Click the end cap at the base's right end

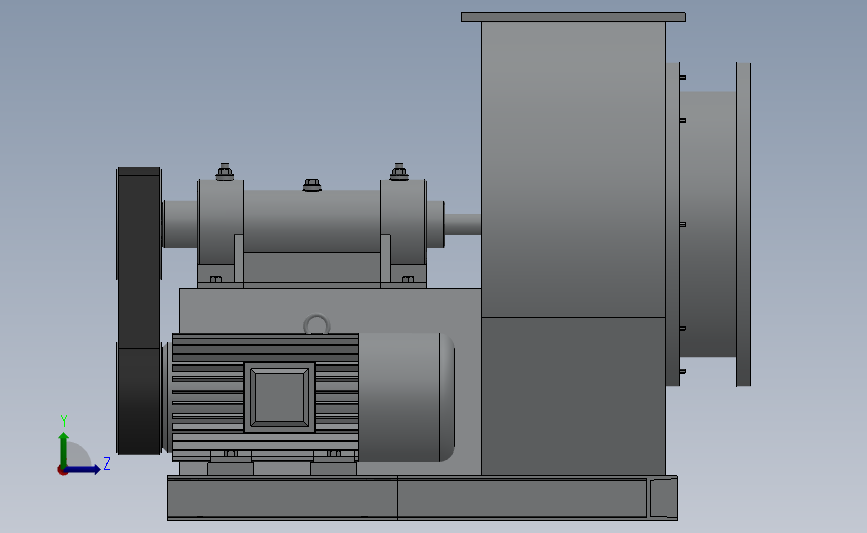point(663,498)
